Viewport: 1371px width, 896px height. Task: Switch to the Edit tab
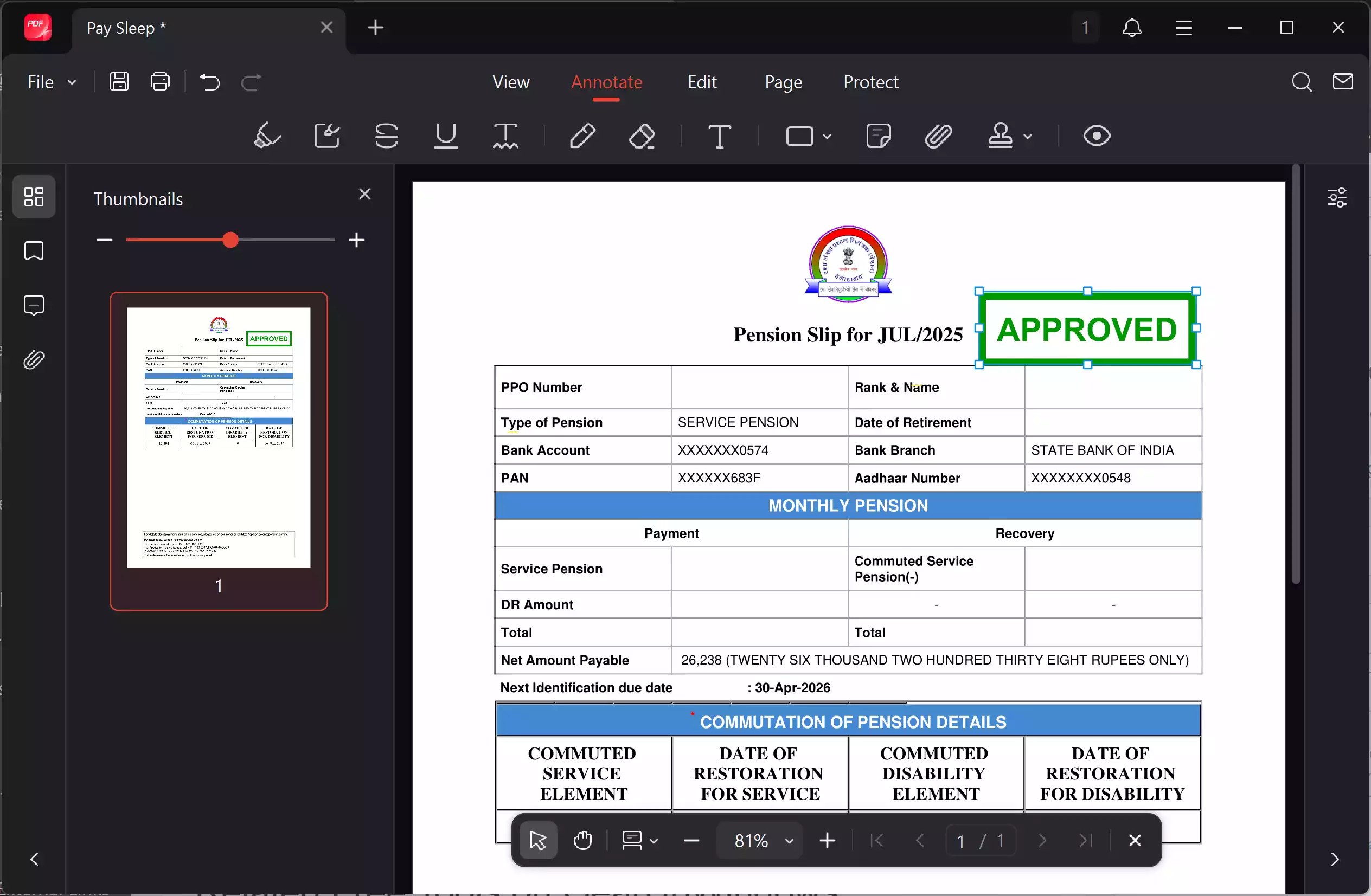(702, 82)
